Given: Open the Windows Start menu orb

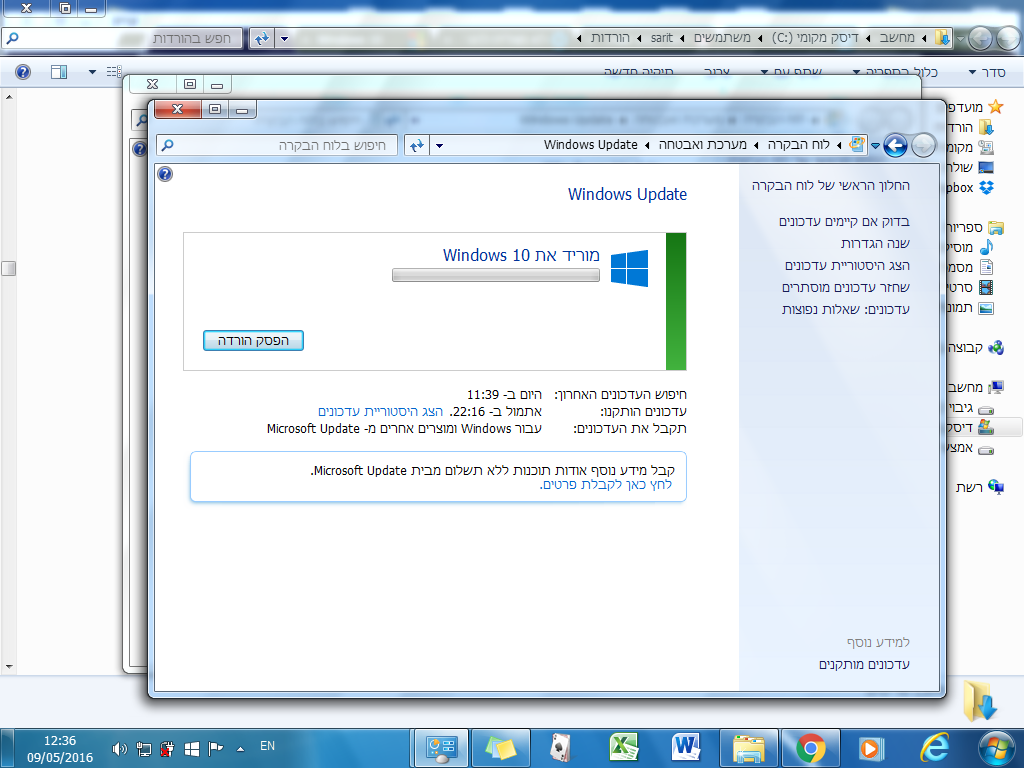Looking at the screenshot, I should 997,748.
